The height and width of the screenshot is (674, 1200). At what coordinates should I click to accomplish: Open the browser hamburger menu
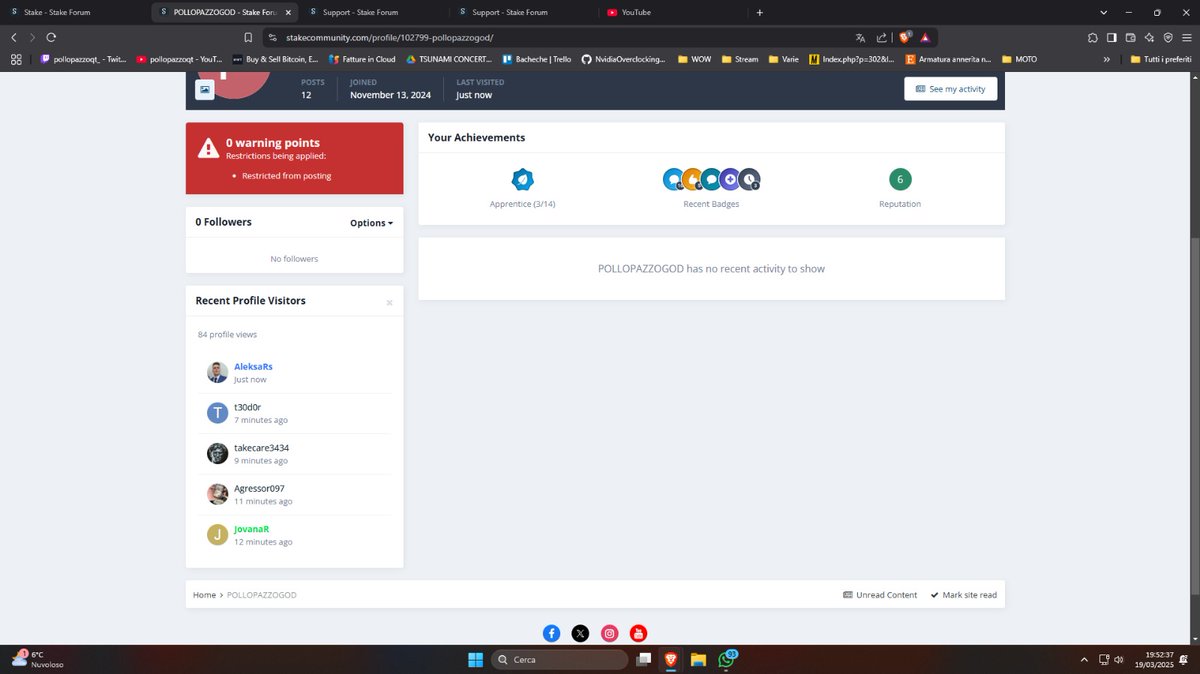(x=1186, y=37)
